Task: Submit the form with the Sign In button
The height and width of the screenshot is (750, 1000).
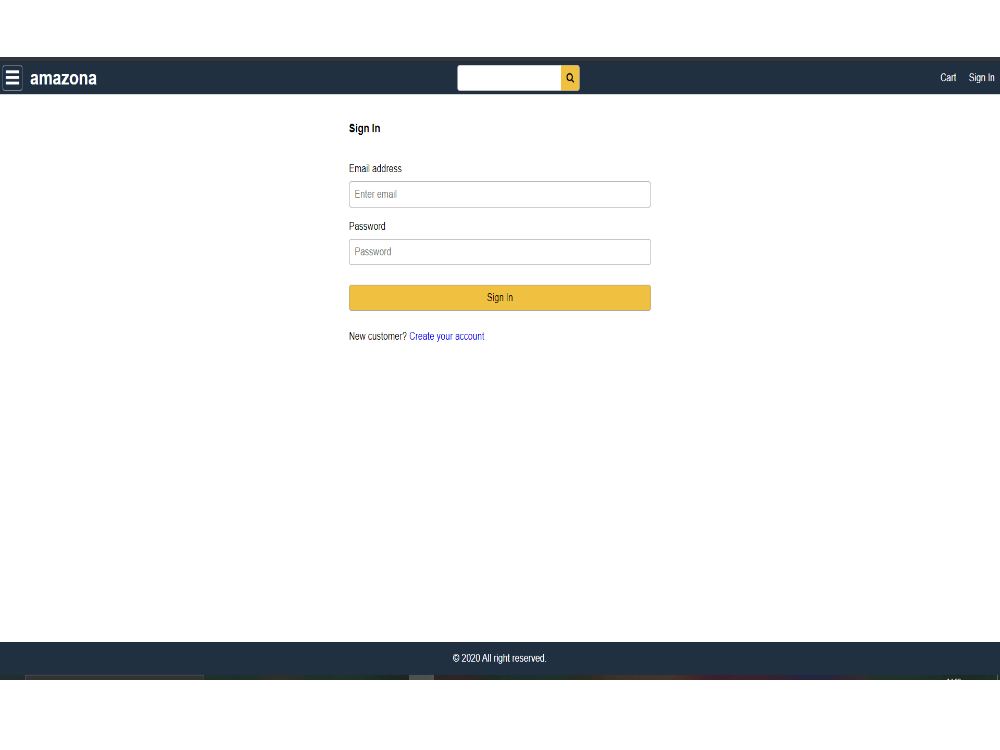Action: tap(499, 297)
